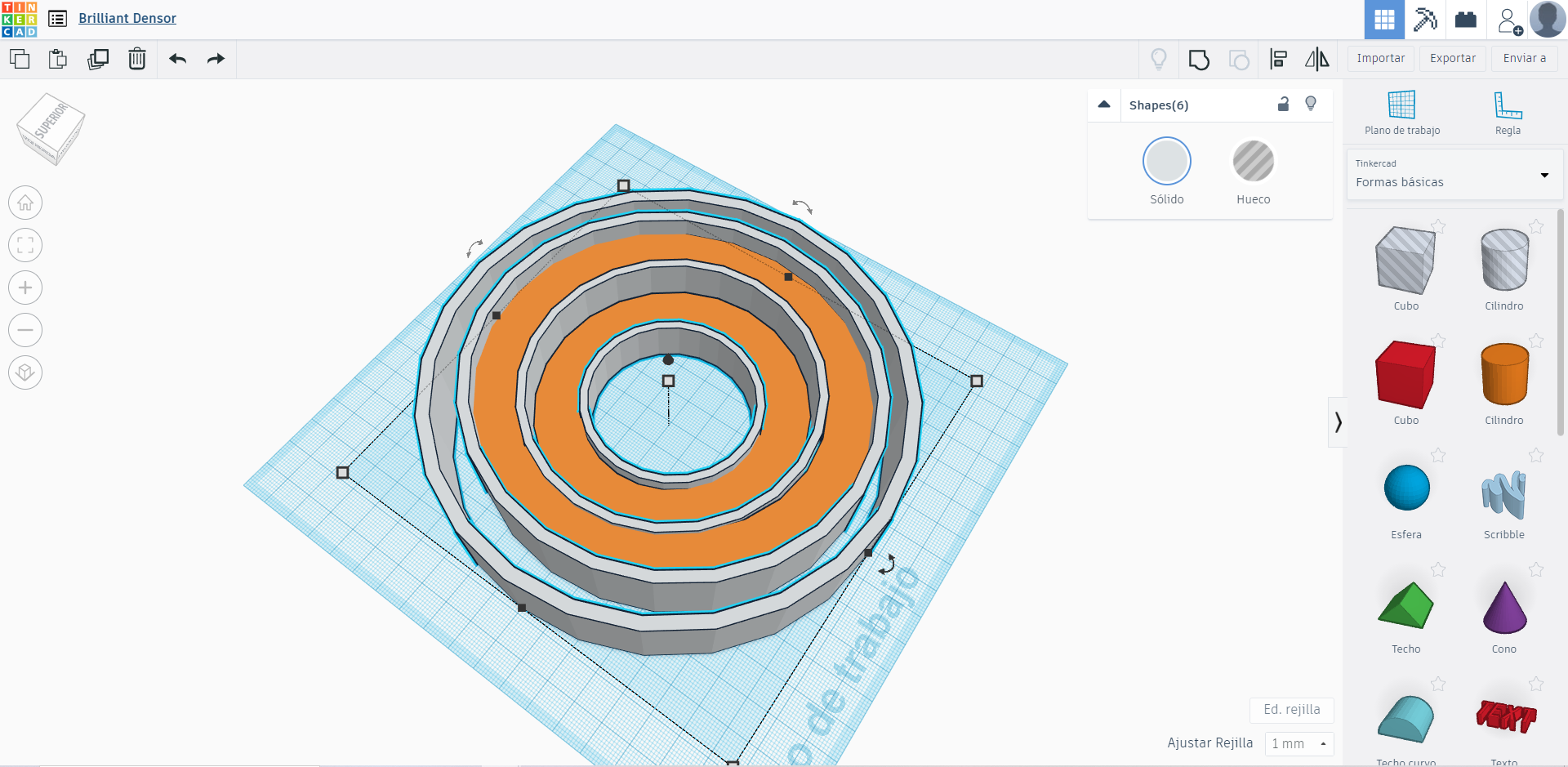Select the Plano de trabajo tool
Viewport: 1568px width, 767px height.
pos(1402,113)
